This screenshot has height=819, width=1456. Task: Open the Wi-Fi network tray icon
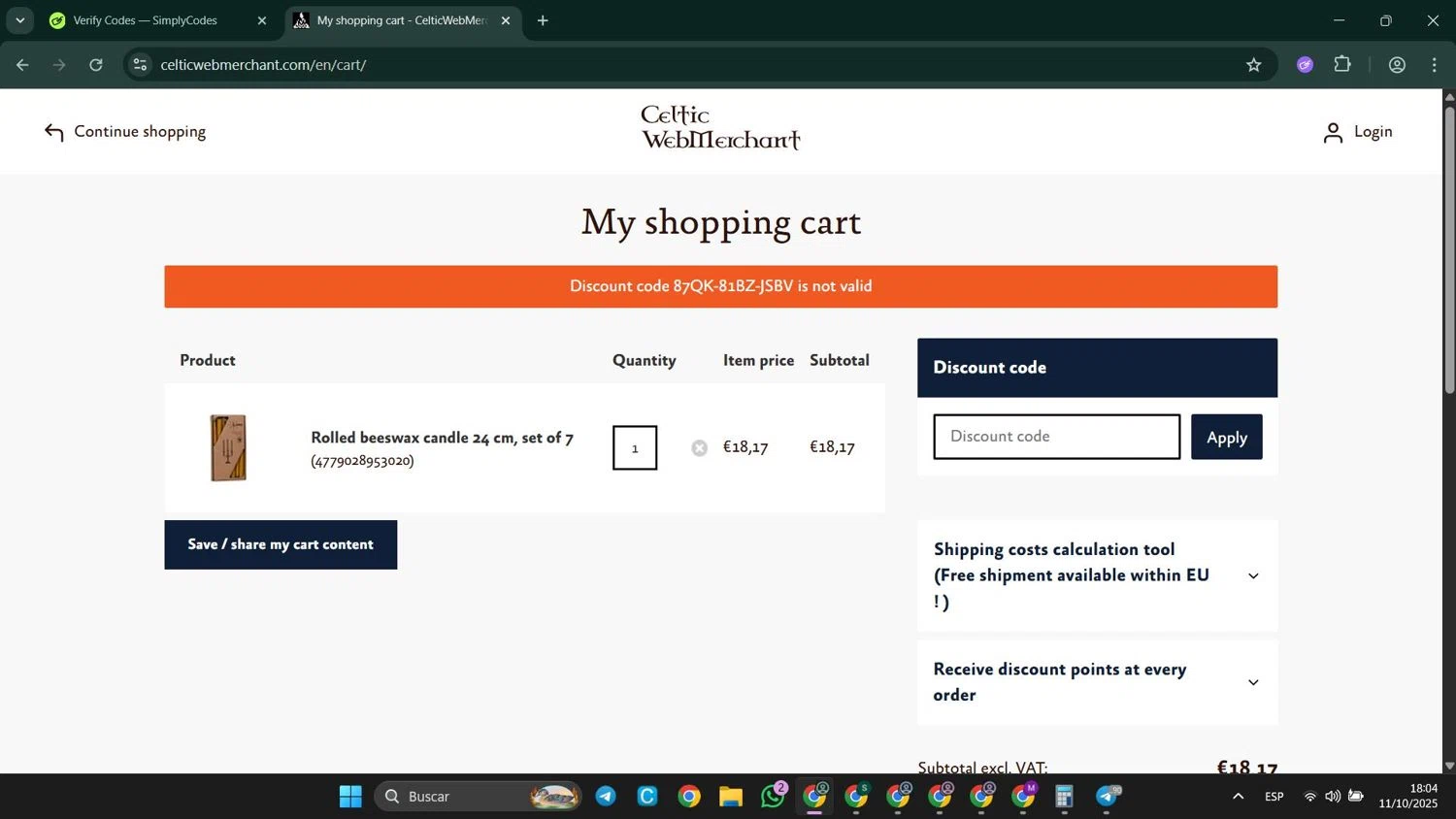pyautogui.click(x=1309, y=797)
